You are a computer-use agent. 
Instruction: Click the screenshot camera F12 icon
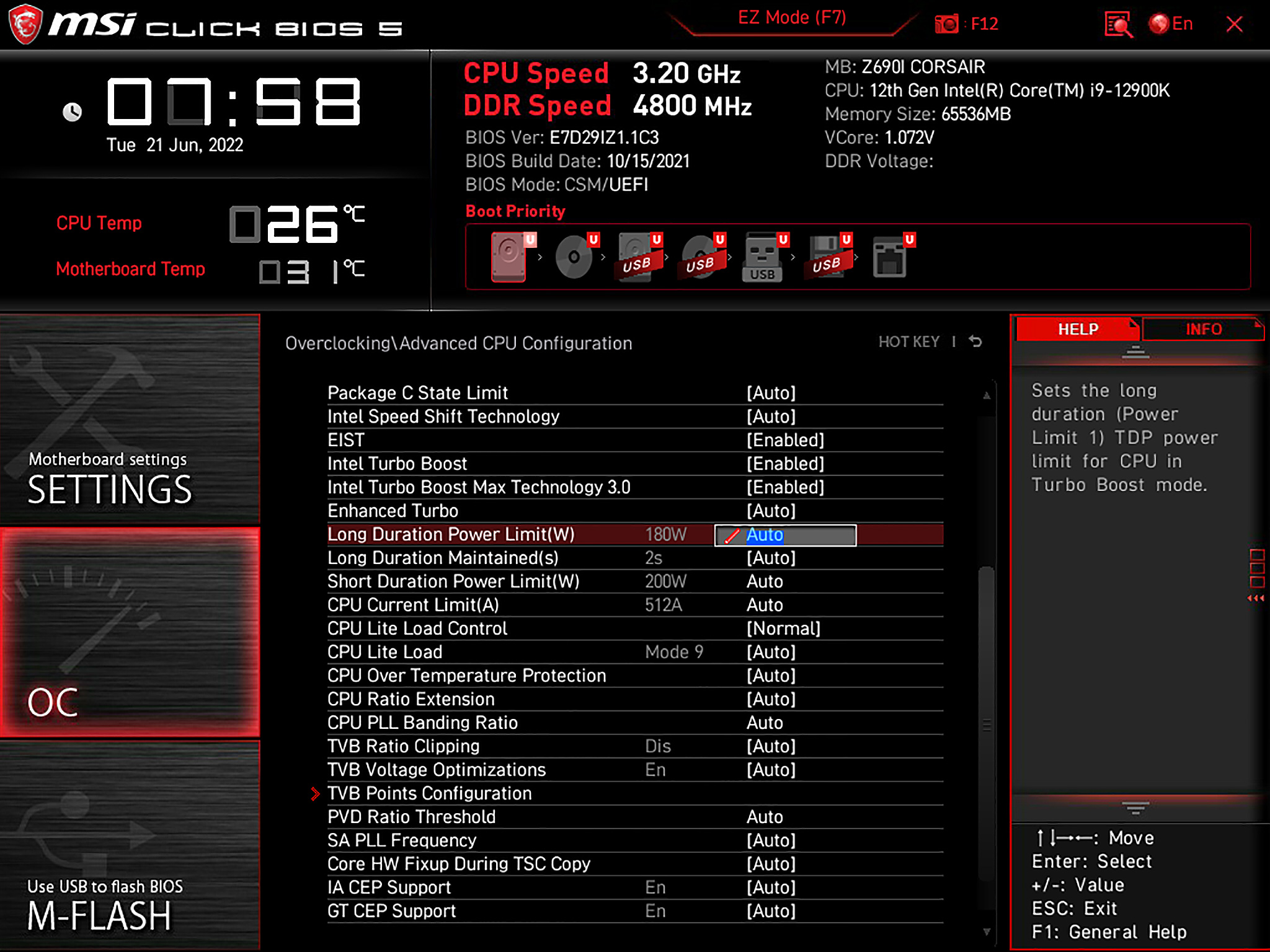coord(947,24)
